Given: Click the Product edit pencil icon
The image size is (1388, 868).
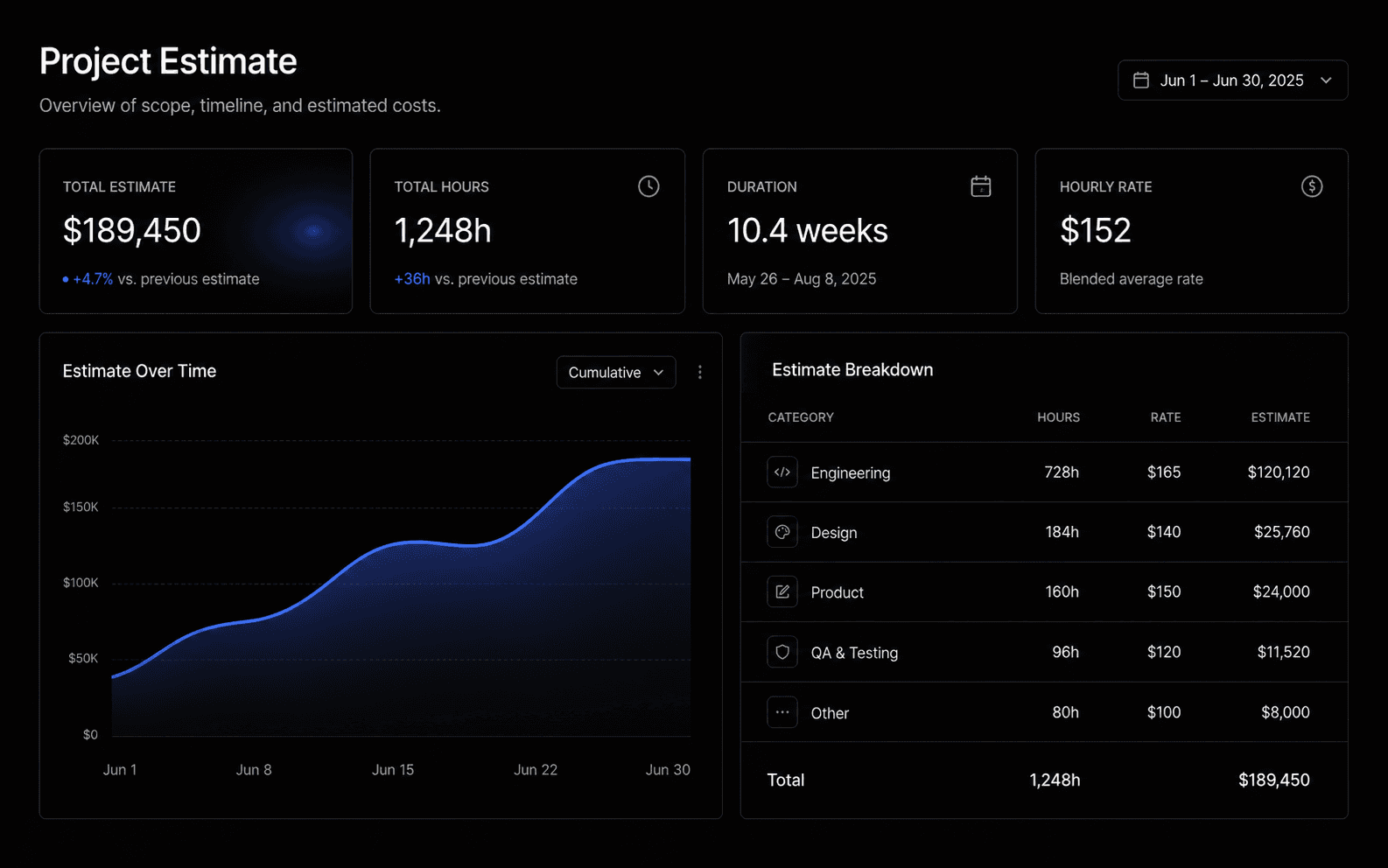Looking at the screenshot, I should point(782,592).
